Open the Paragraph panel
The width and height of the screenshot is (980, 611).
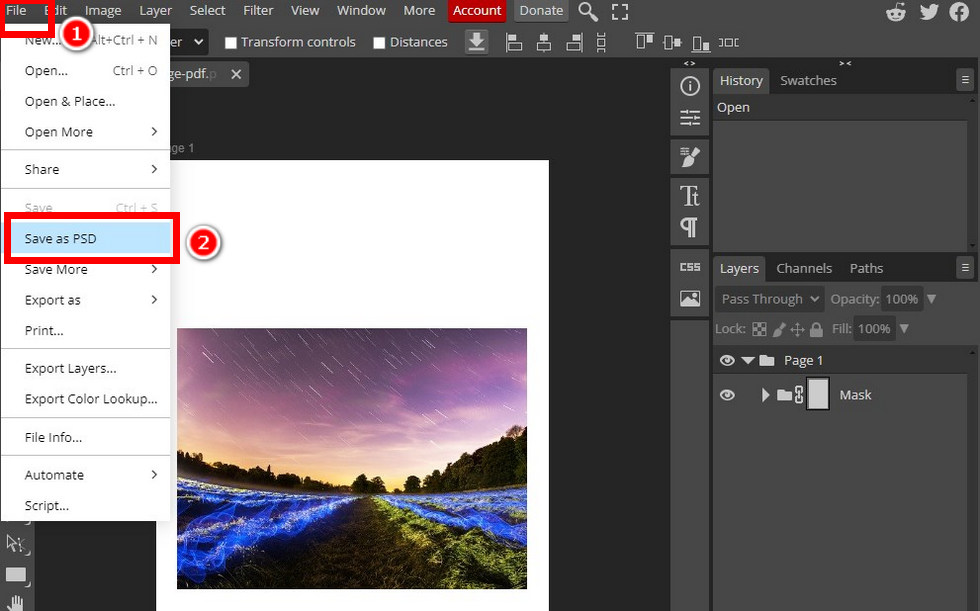click(x=689, y=228)
